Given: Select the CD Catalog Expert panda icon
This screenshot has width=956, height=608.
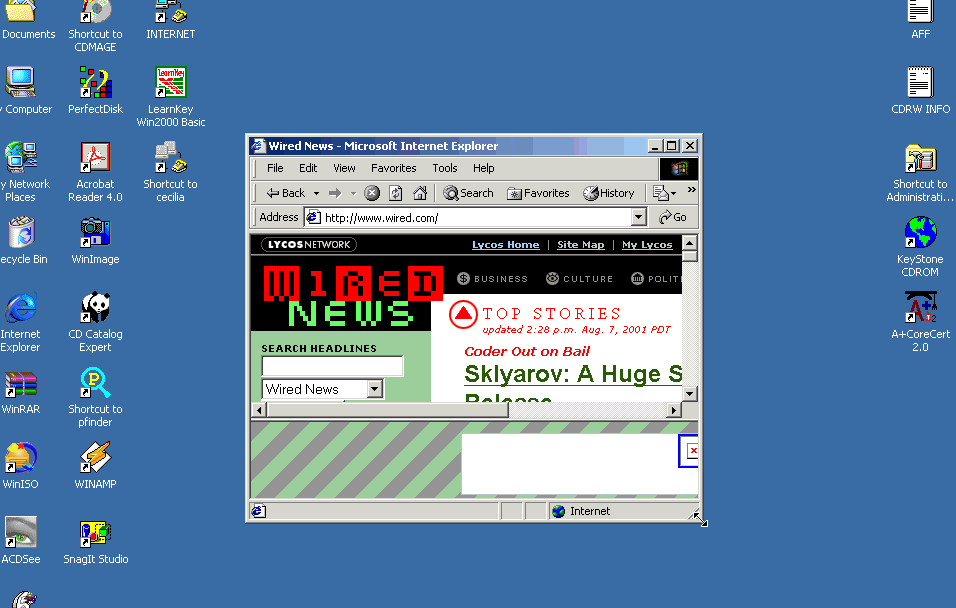Looking at the screenshot, I should point(95,322).
